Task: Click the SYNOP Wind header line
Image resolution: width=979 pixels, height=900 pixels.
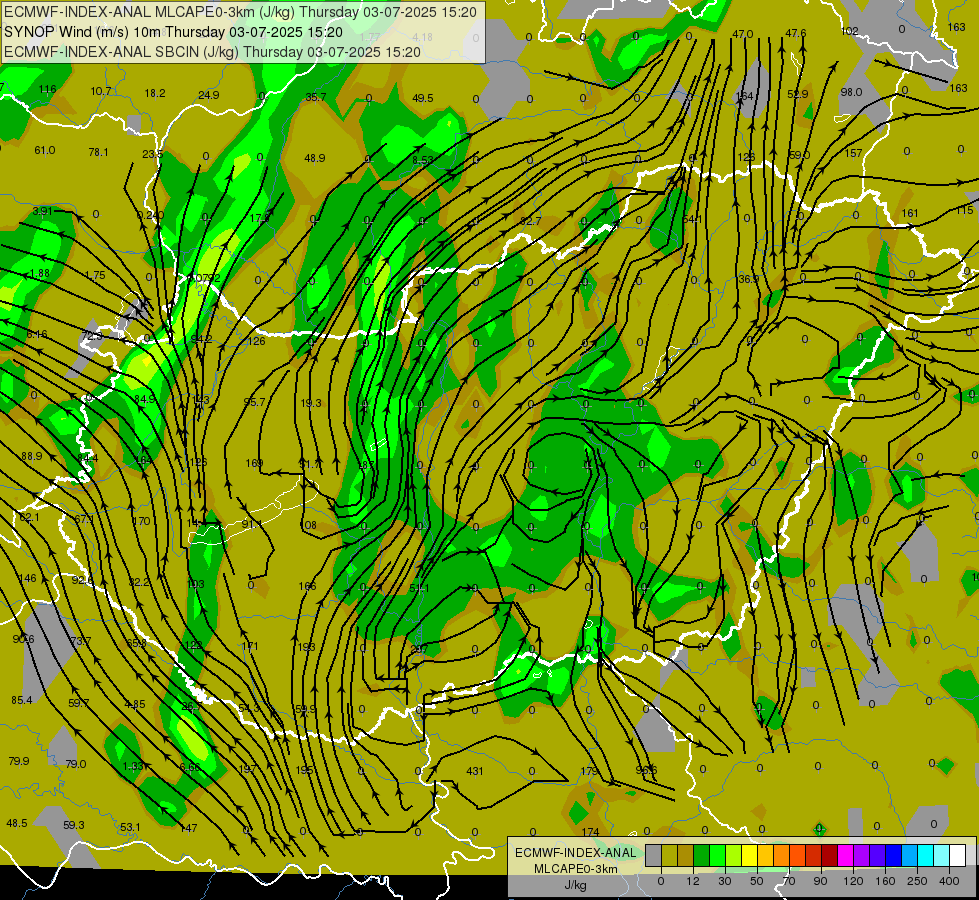Action: coord(174,32)
